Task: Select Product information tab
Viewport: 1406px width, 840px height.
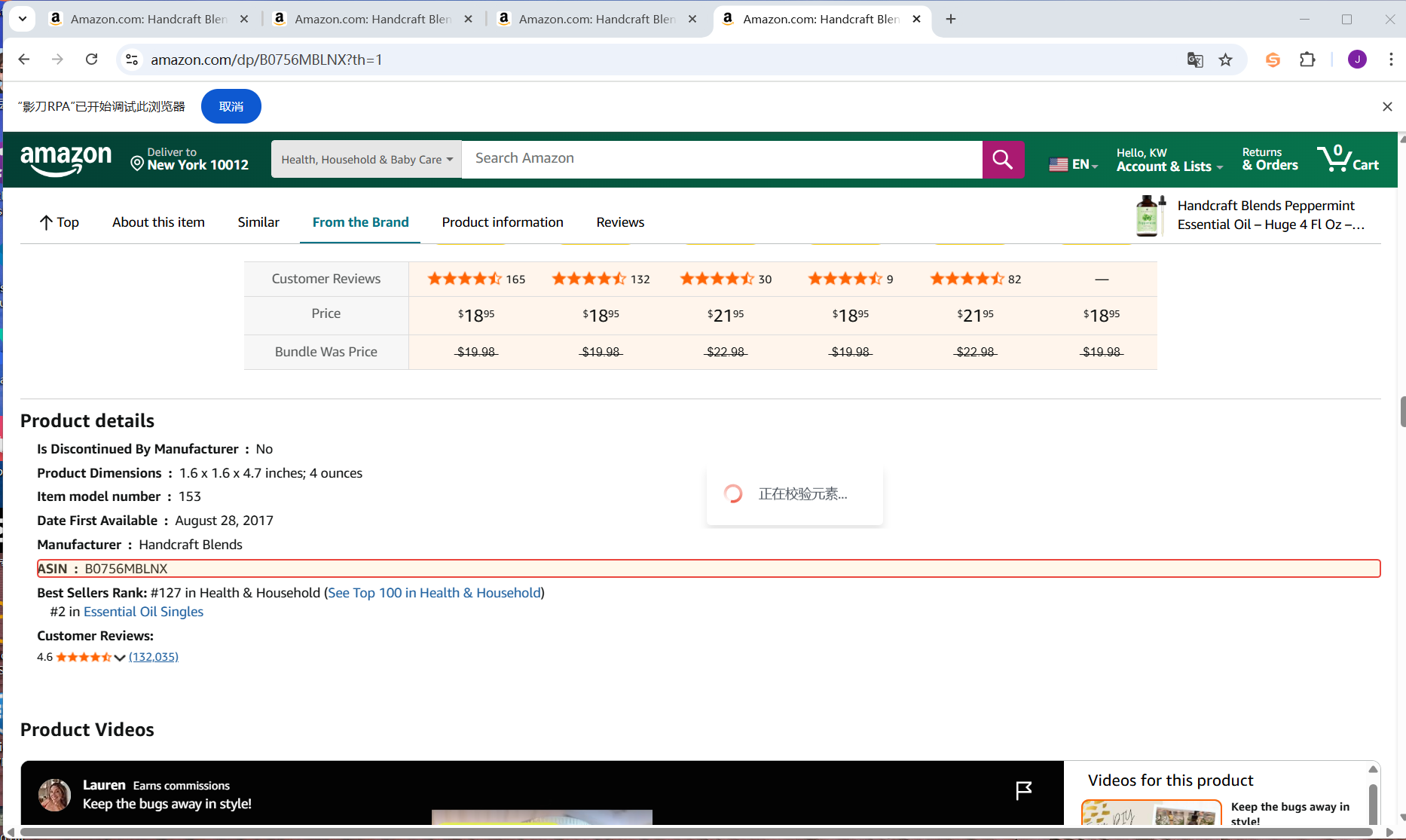Action: (x=503, y=222)
